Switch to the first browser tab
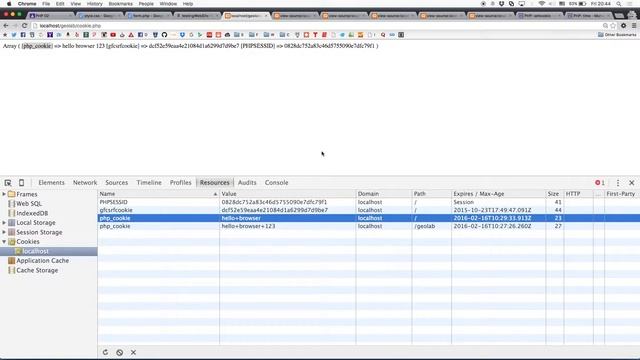The width and height of the screenshot is (640, 360). pos(50,16)
